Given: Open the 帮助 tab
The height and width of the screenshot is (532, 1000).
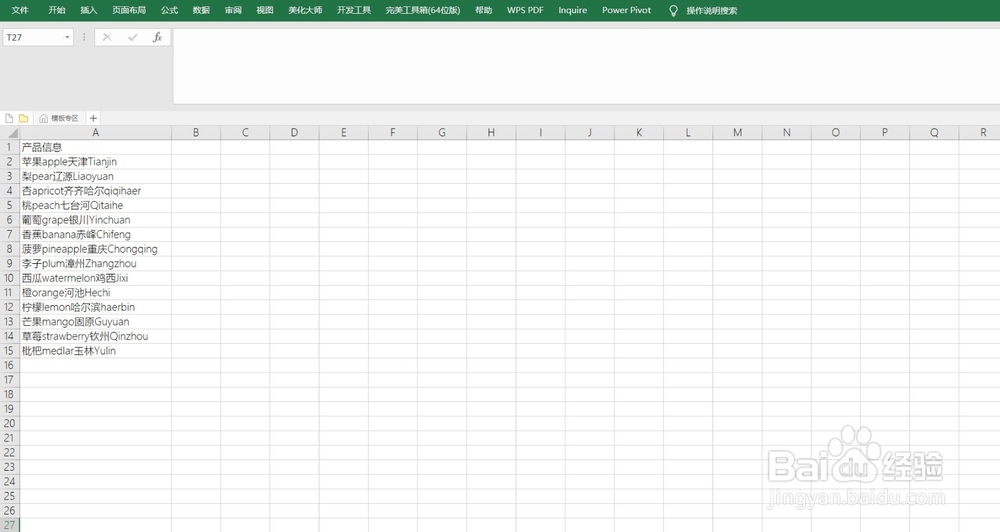Looking at the screenshot, I should point(484,10).
